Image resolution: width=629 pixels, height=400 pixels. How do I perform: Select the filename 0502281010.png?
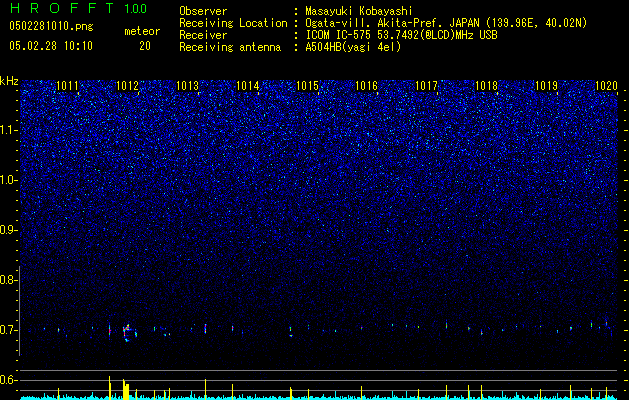coord(51,26)
